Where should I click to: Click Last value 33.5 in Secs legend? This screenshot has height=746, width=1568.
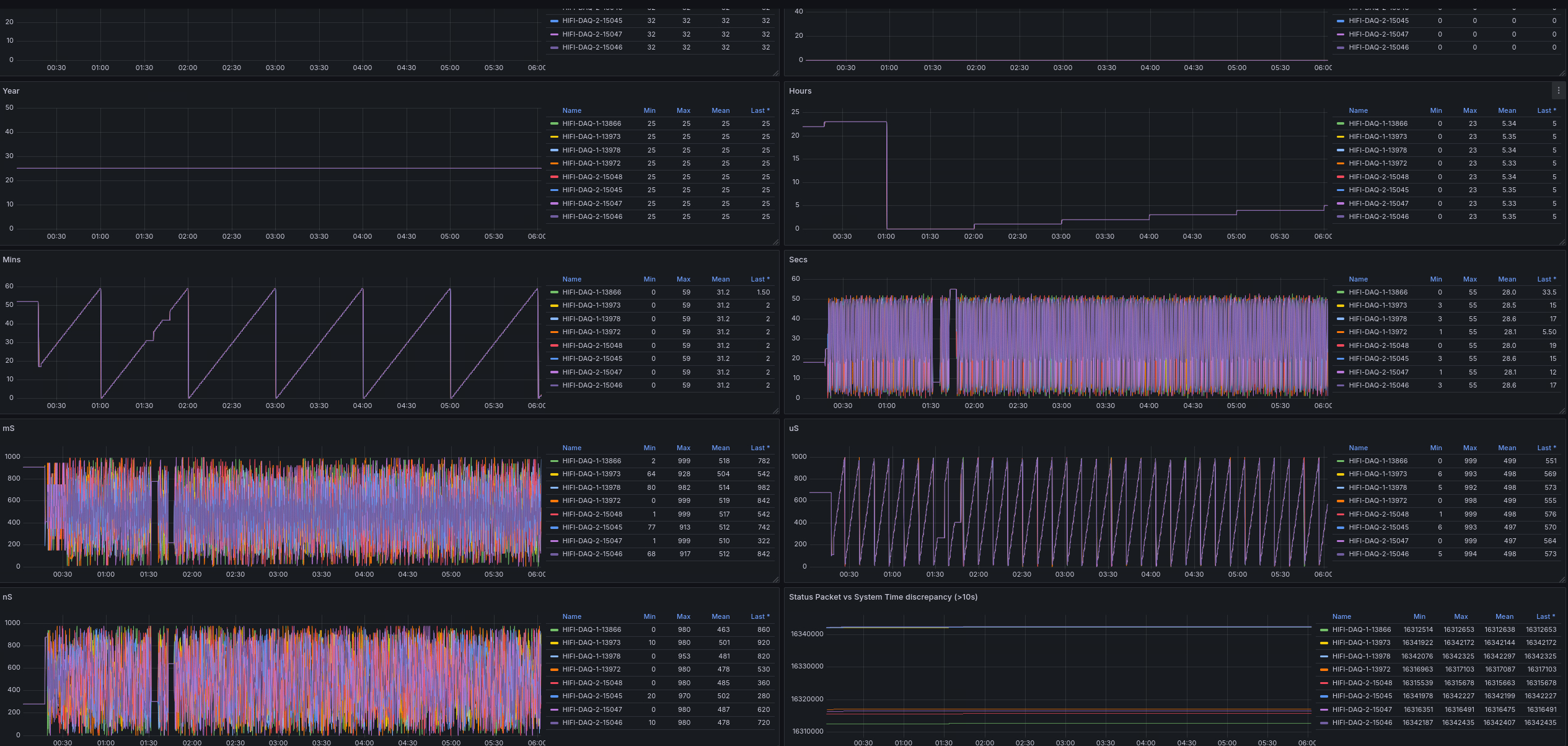pyautogui.click(x=1549, y=292)
